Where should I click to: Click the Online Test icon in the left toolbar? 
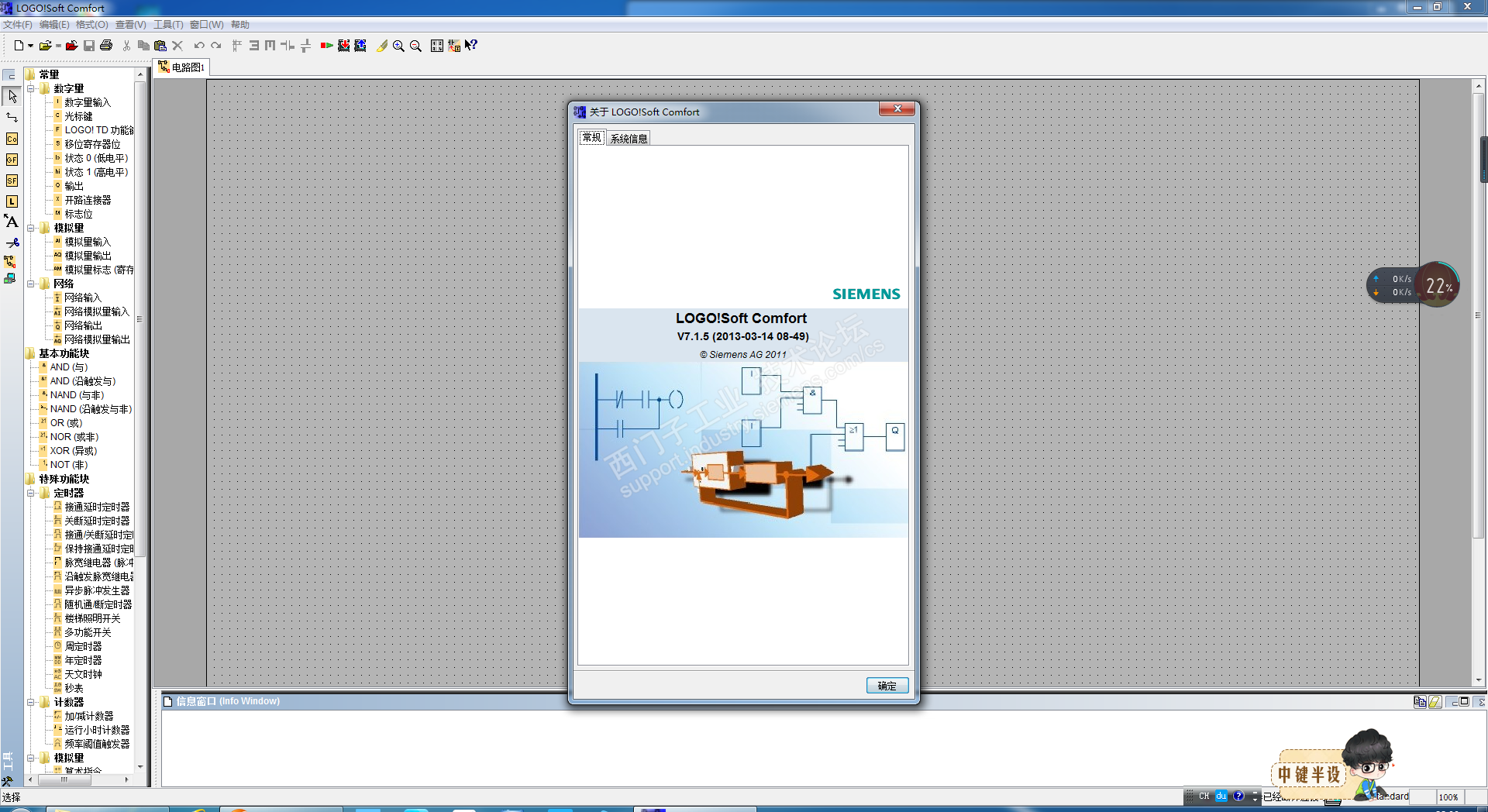point(10,279)
